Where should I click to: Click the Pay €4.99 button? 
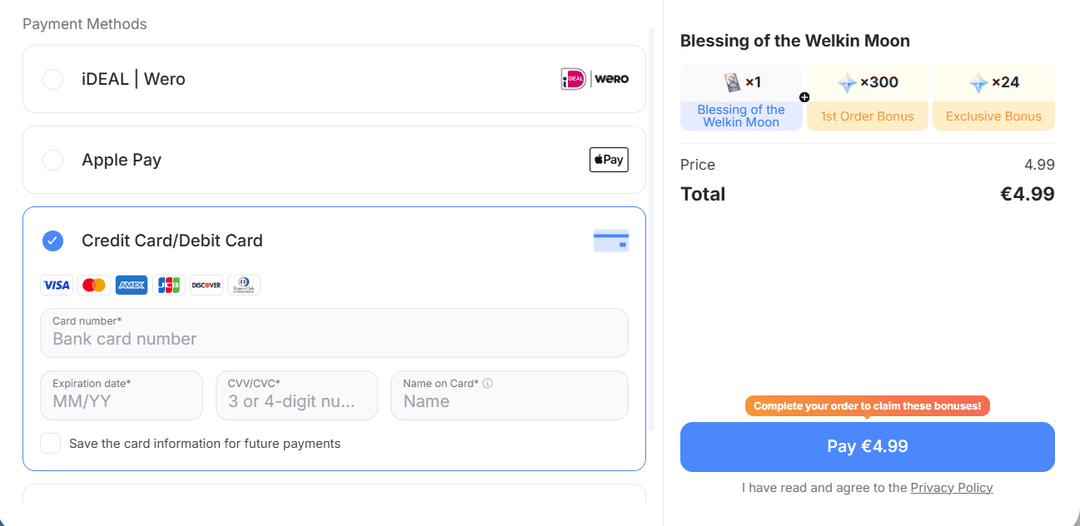(x=867, y=447)
